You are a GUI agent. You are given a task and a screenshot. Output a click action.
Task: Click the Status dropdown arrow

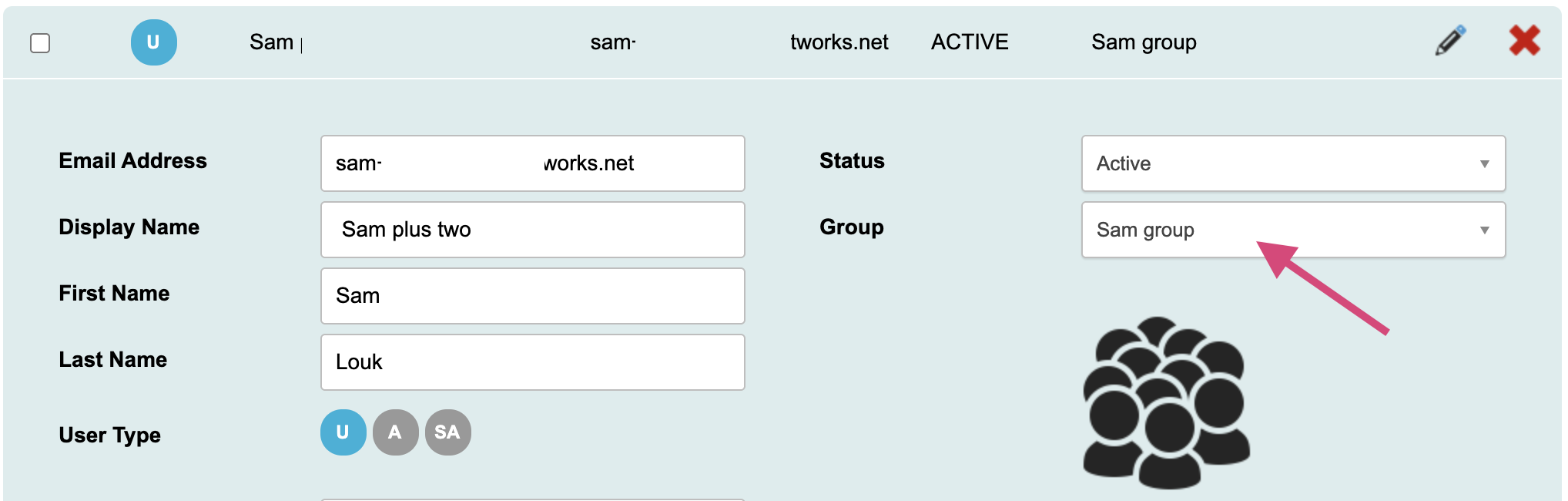point(1484,163)
